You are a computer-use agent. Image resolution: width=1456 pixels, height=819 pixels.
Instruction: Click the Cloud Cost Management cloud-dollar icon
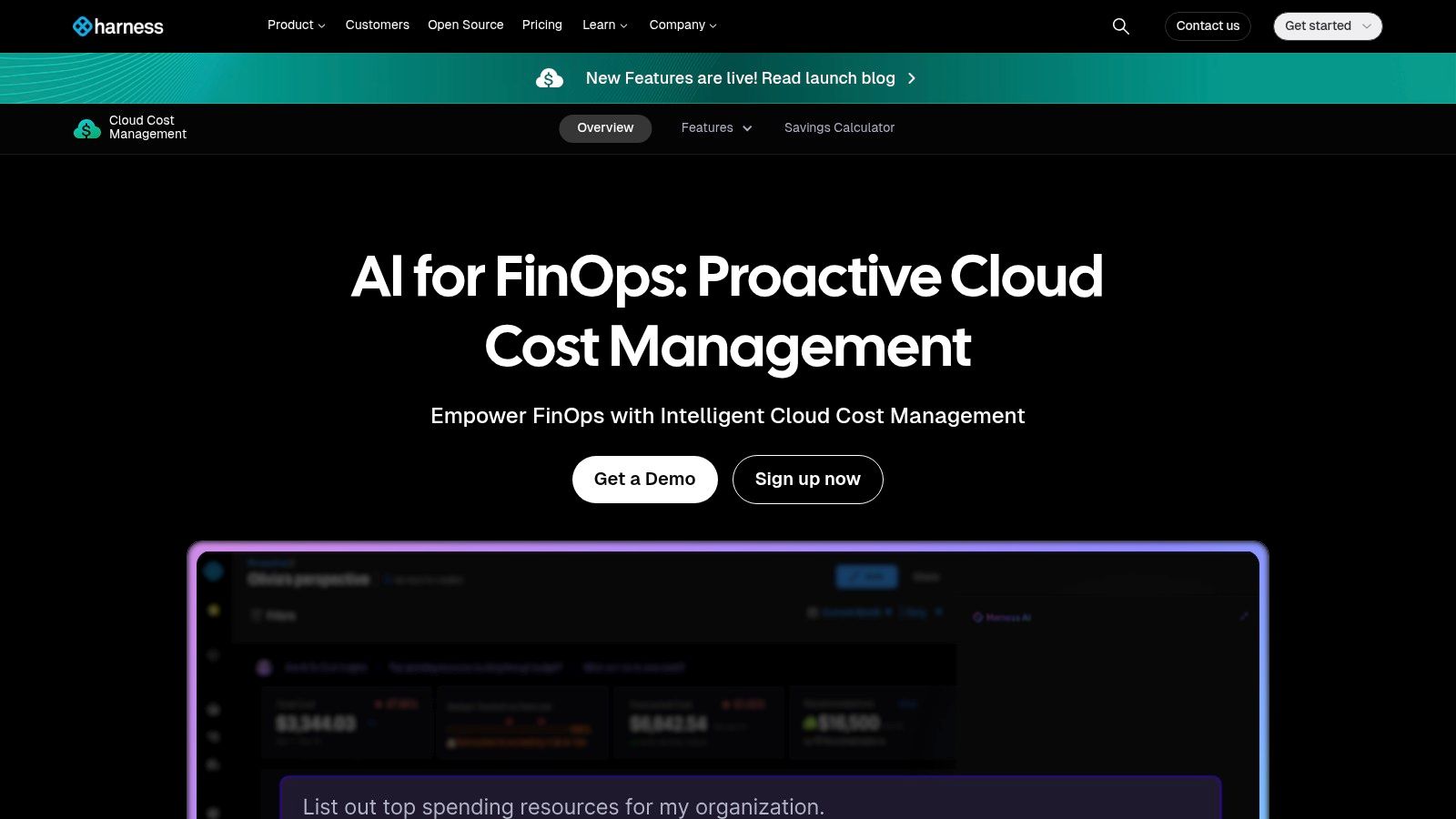86,127
